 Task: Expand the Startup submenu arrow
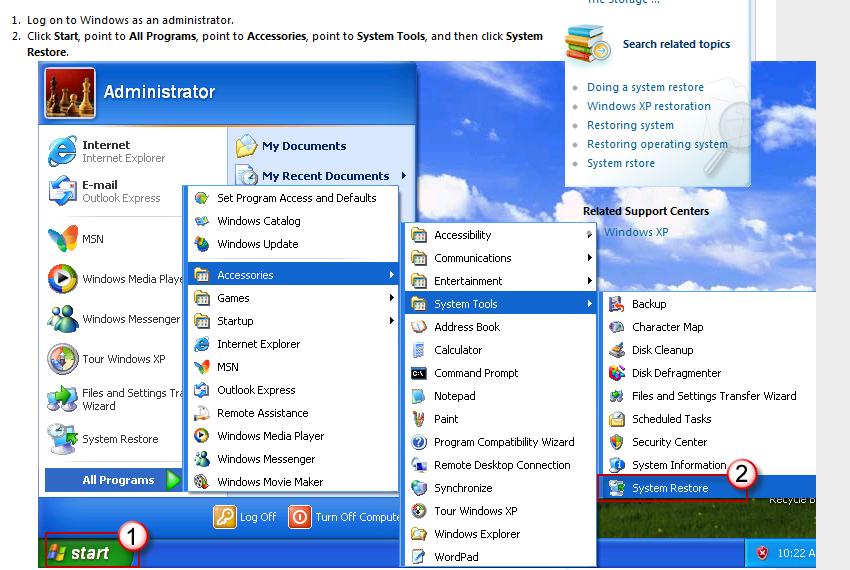coord(391,321)
